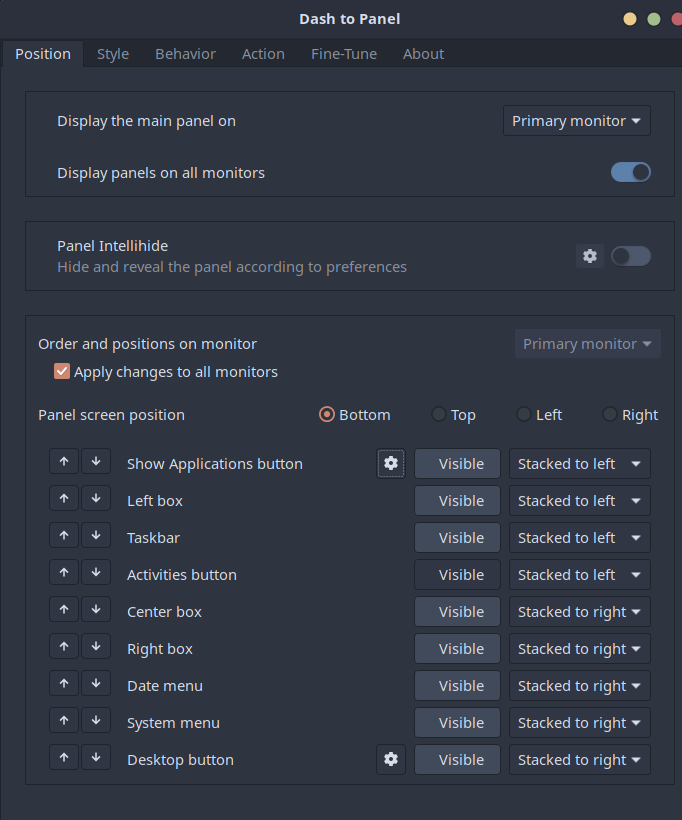Viewport: 682px width, 820px height.
Task: Move the Taskbar up using its arrow
Action: tap(63, 537)
